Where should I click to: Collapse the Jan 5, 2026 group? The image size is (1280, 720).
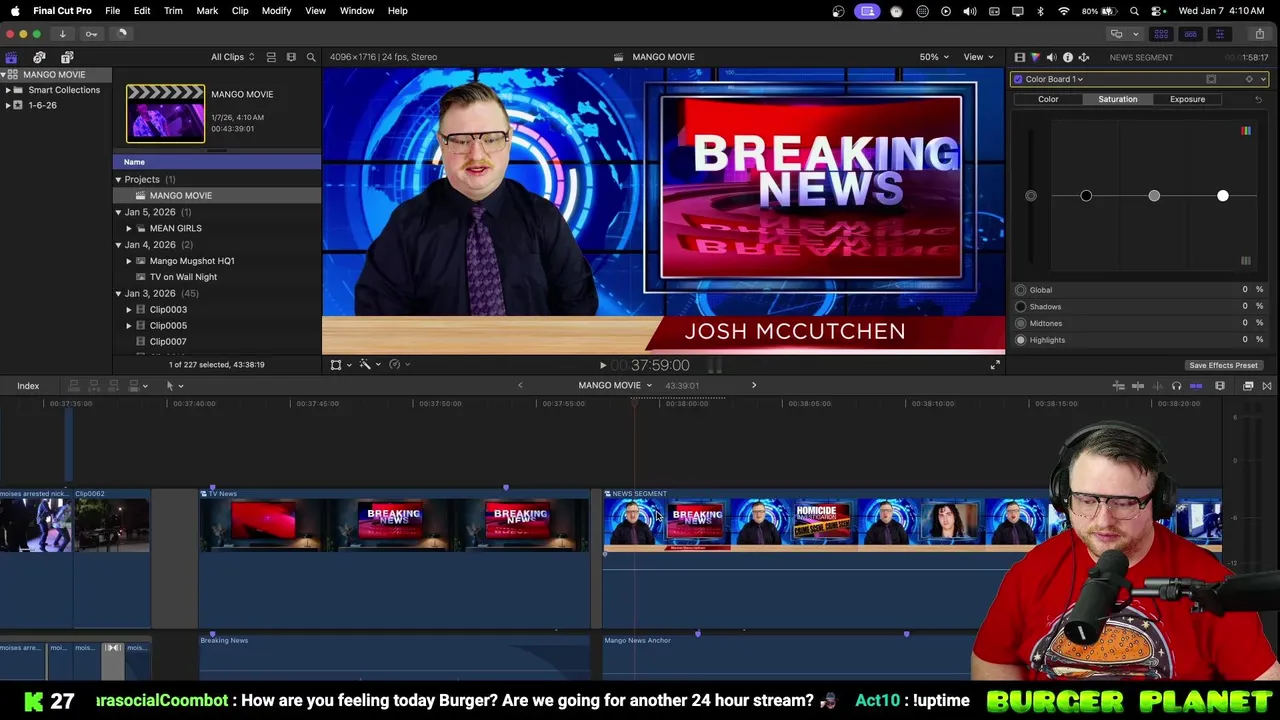(118, 212)
